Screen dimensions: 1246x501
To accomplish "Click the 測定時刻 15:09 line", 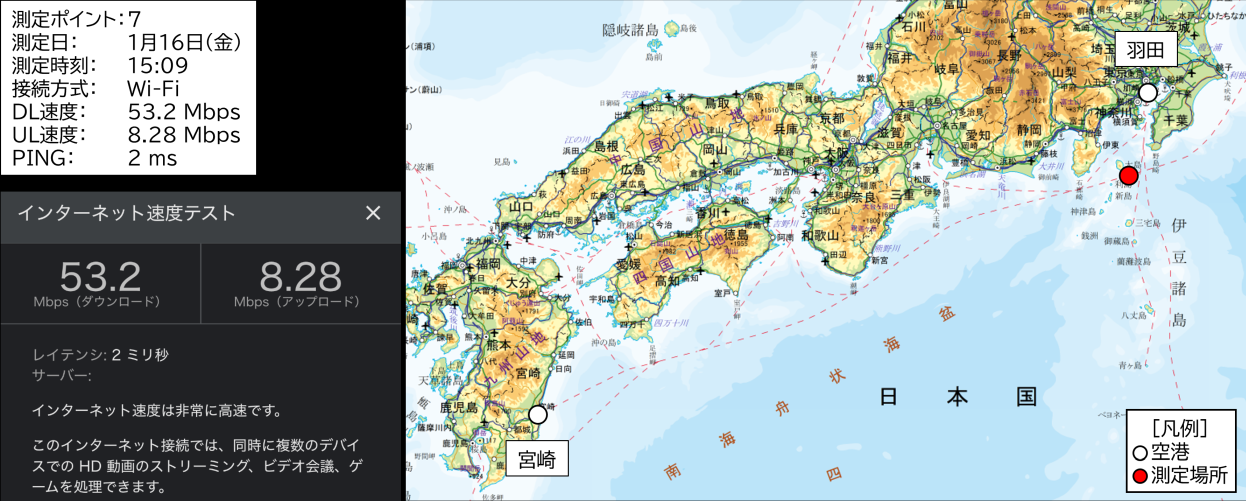I will 100,65.
